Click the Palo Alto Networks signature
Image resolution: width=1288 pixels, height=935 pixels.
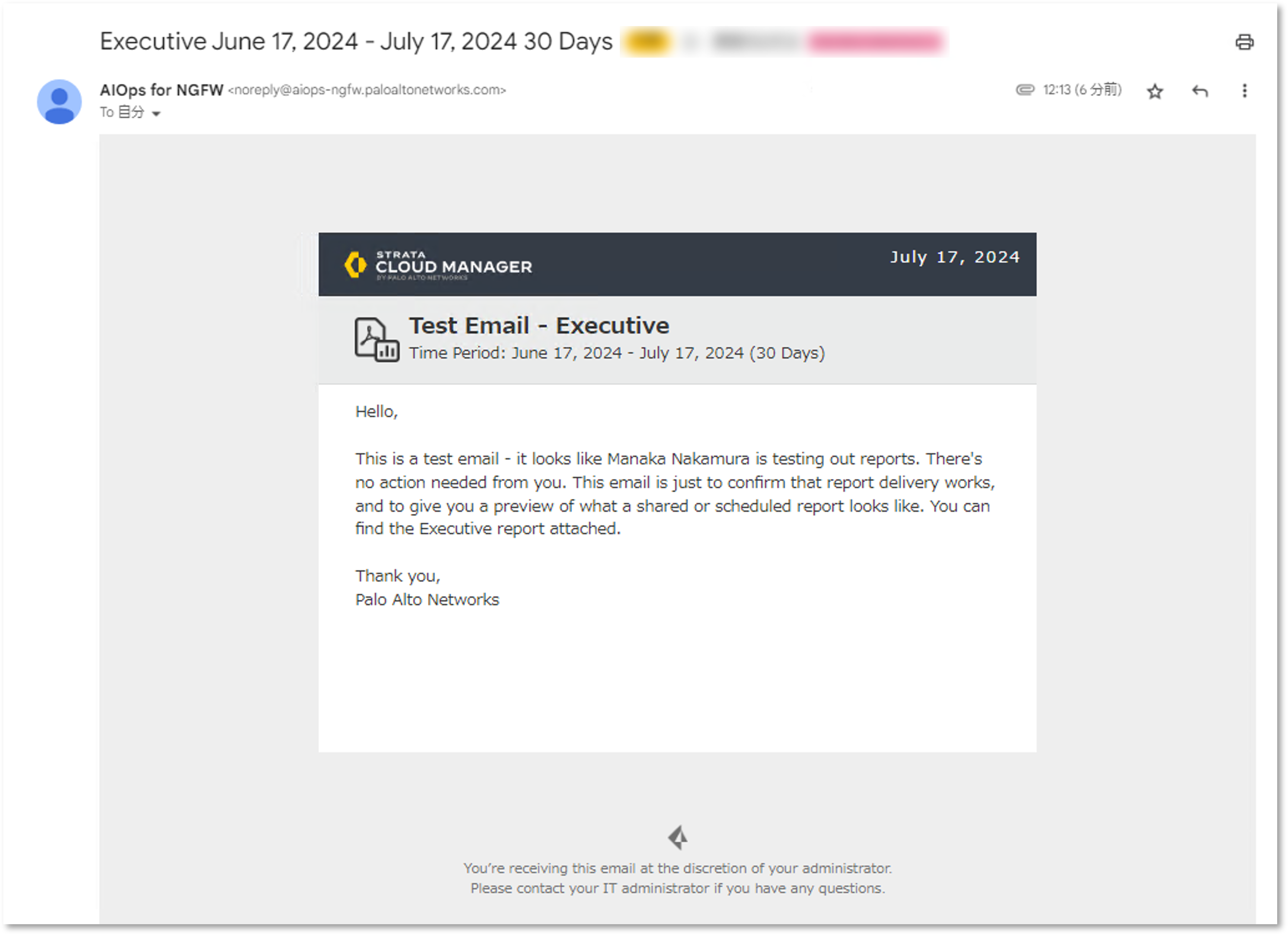(x=427, y=600)
